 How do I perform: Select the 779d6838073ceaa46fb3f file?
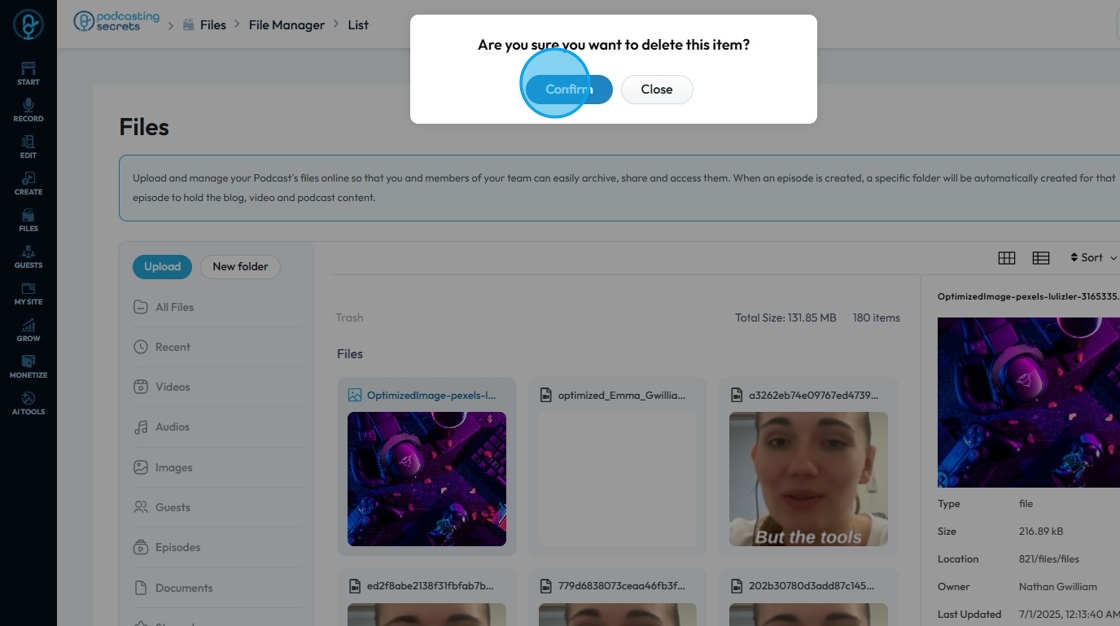tap(621, 586)
